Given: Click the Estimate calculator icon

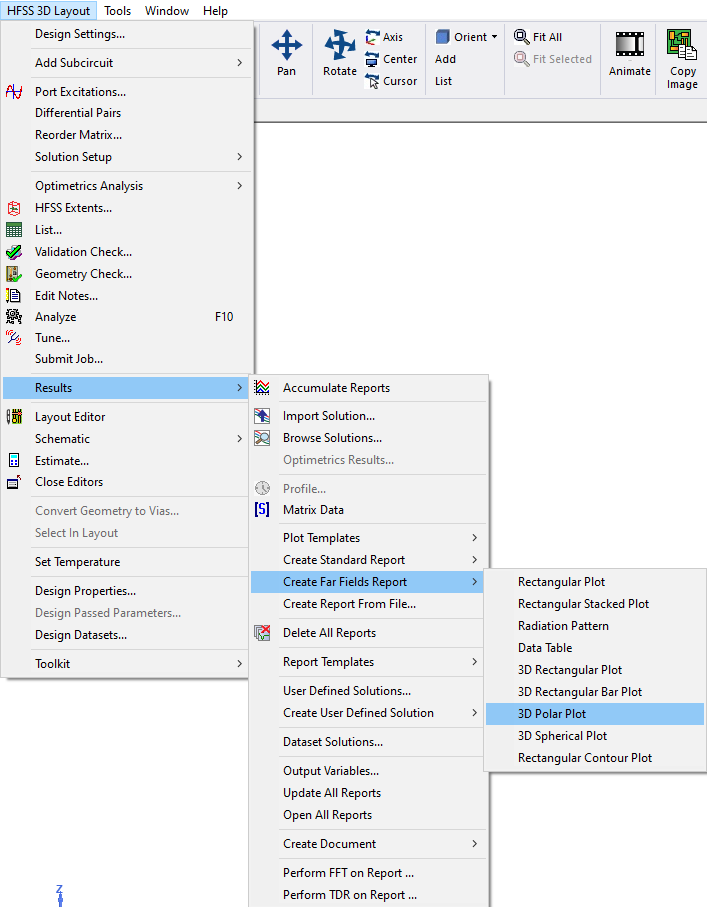Looking at the screenshot, I should 14,460.
